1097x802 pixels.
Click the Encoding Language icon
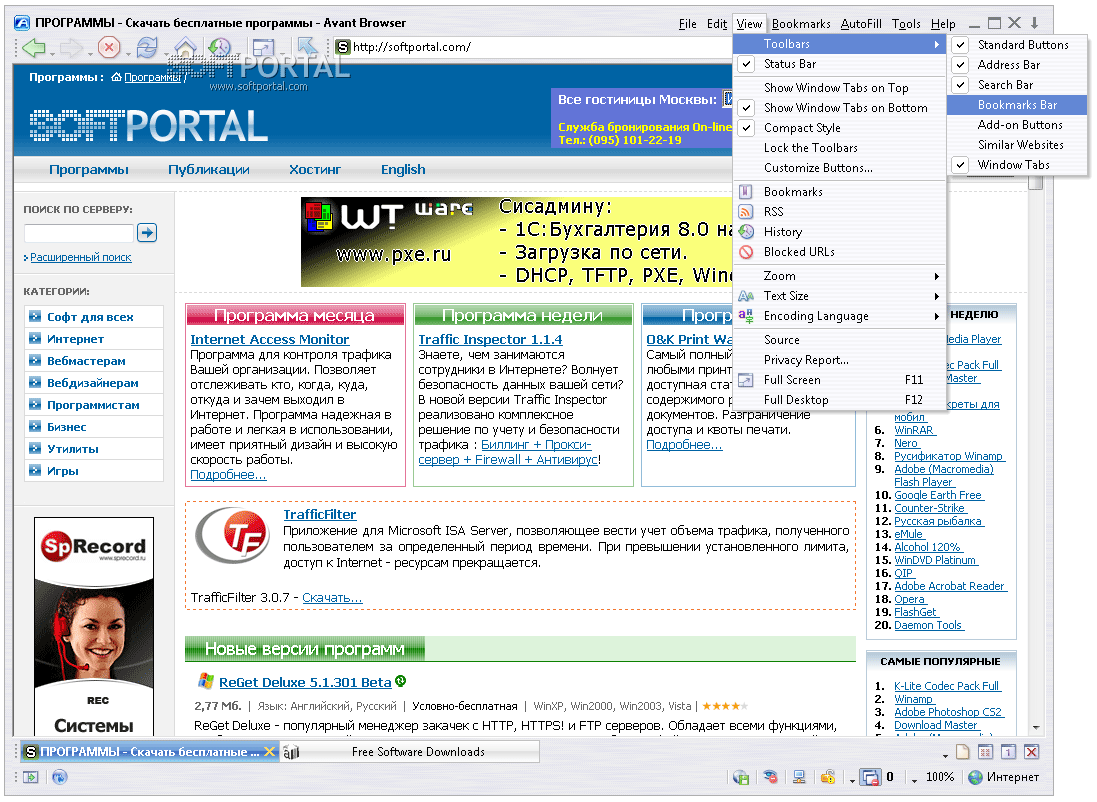click(746, 316)
